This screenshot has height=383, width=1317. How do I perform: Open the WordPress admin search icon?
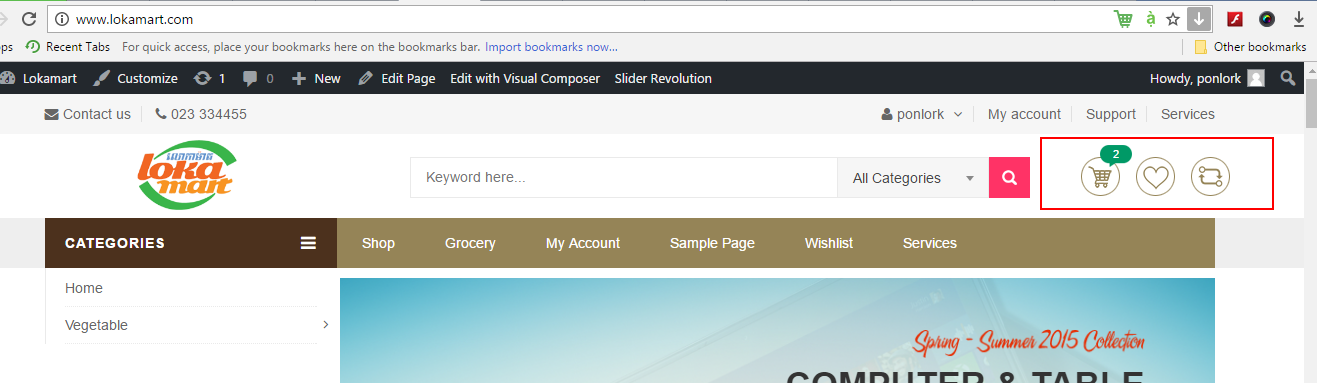1288,78
